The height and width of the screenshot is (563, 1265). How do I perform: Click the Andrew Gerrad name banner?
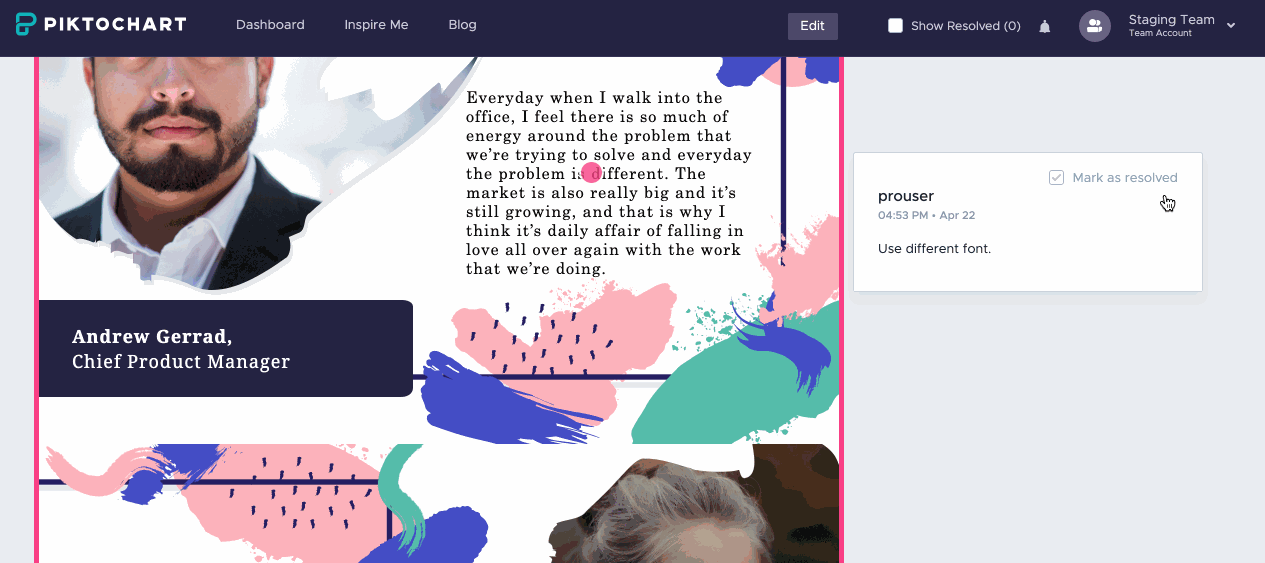pos(225,348)
